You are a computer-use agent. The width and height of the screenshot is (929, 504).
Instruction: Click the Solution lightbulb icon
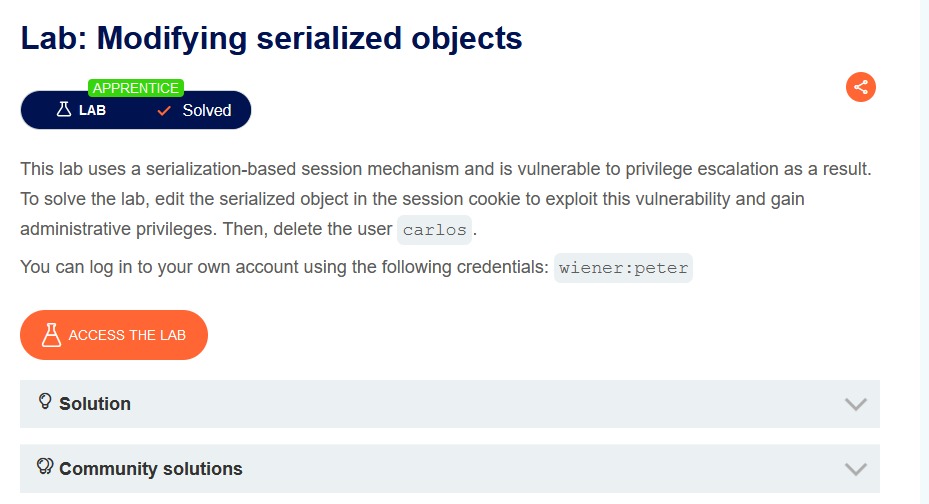pos(45,402)
